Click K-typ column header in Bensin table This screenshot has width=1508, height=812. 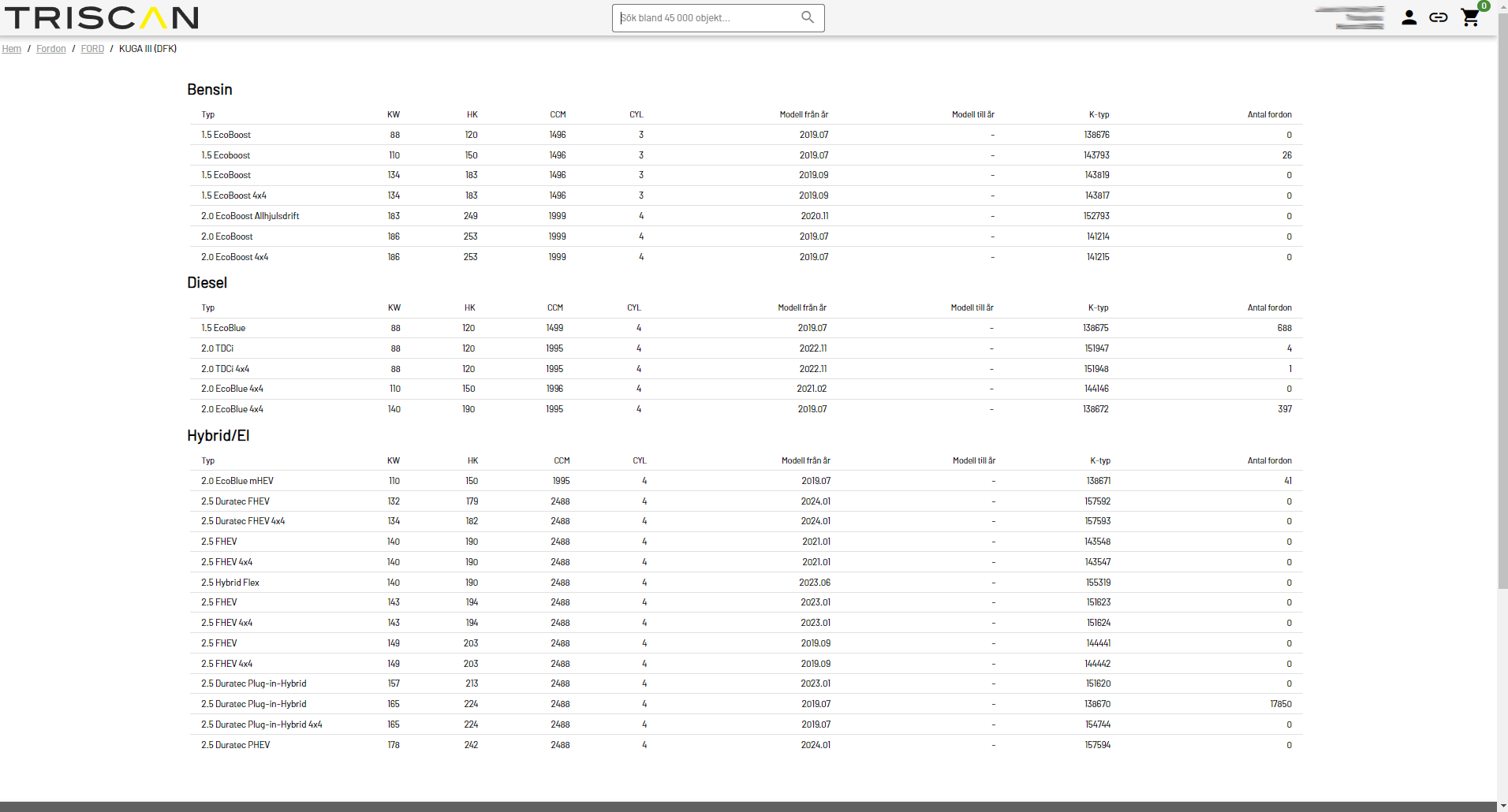coord(1099,115)
